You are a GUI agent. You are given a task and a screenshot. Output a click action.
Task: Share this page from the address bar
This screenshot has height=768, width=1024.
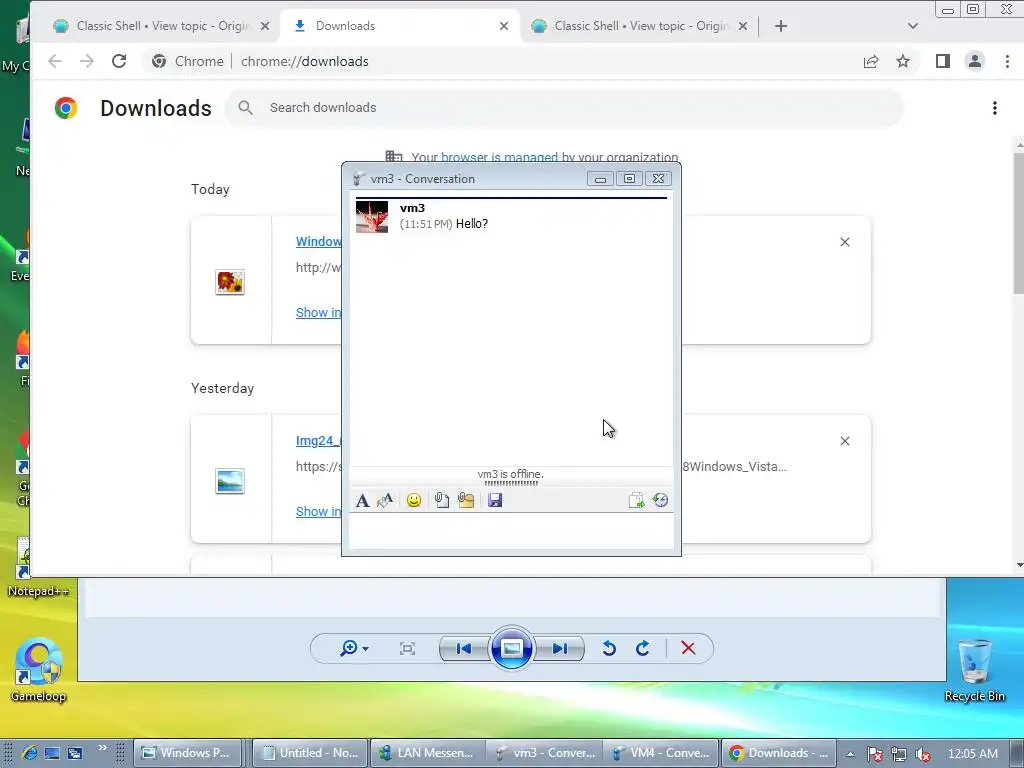(x=871, y=61)
